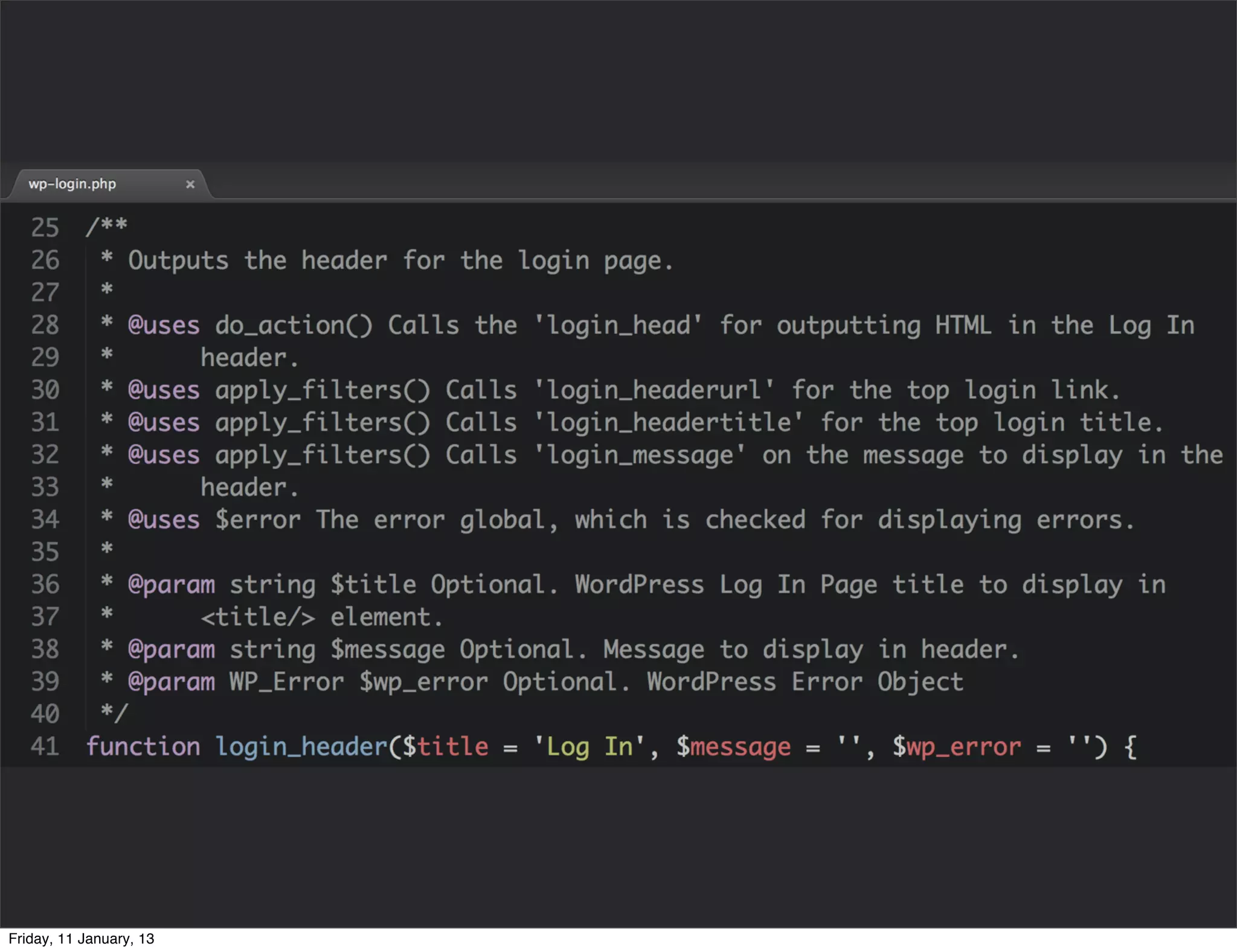Screen dimensions: 1237x952
Task: Click line number 41 in gutter
Action: (x=45, y=747)
